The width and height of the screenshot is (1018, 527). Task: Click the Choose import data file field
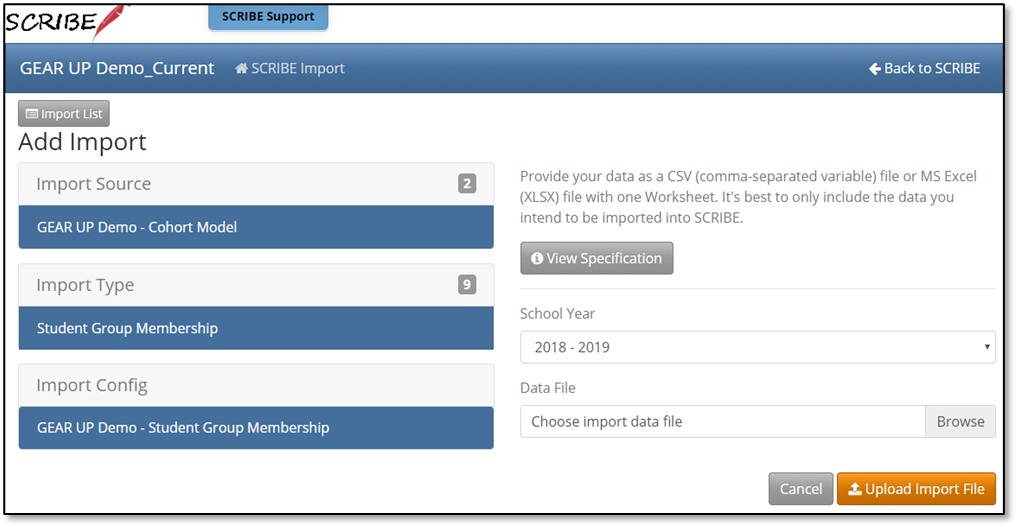tap(723, 421)
